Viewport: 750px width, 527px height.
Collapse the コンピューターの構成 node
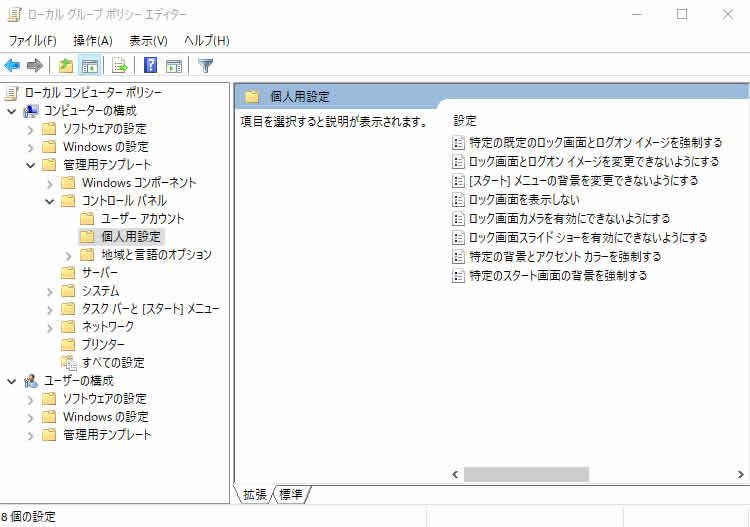12,111
